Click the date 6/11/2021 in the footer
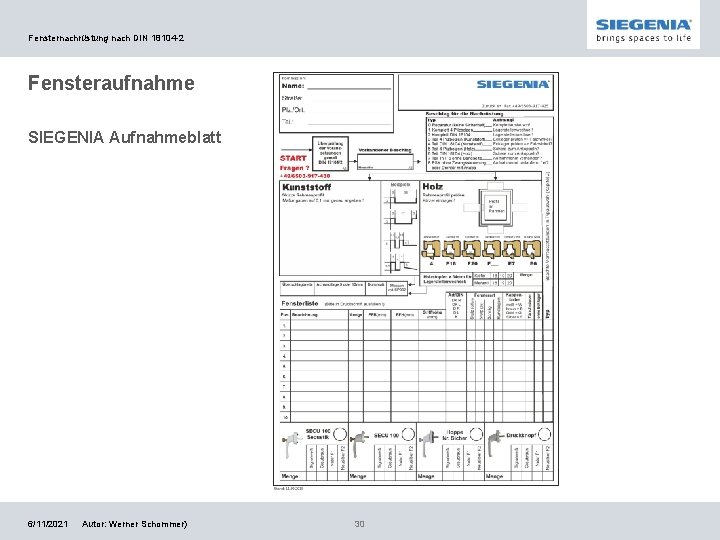 tap(48, 524)
